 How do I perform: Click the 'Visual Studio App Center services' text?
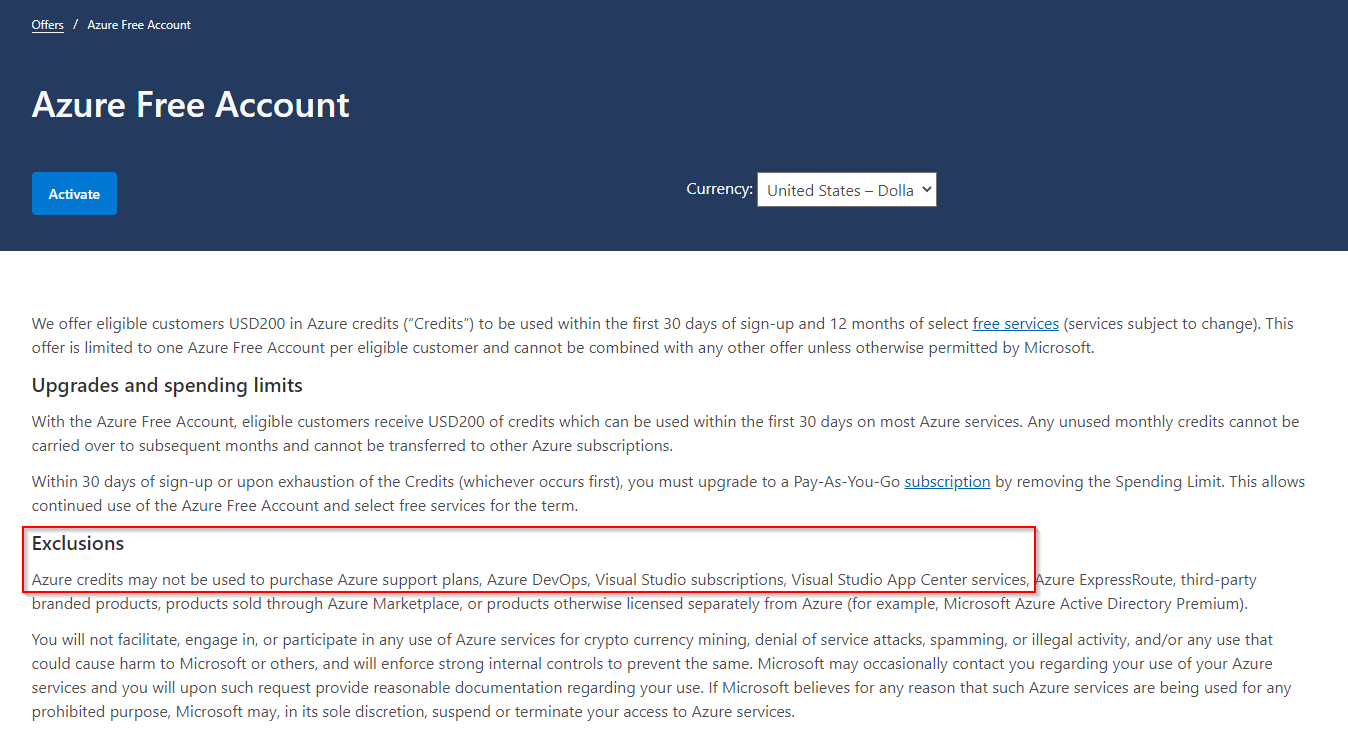click(909, 580)
